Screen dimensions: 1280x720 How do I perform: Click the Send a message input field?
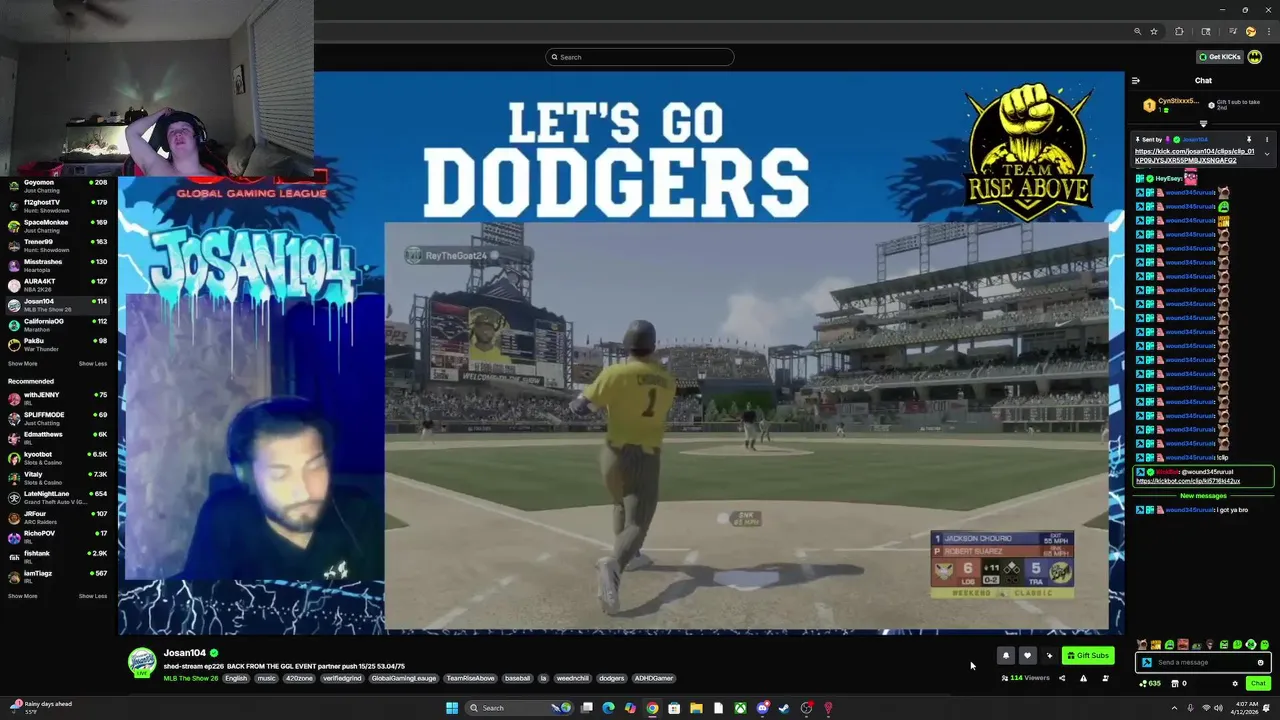point(1203,662)
